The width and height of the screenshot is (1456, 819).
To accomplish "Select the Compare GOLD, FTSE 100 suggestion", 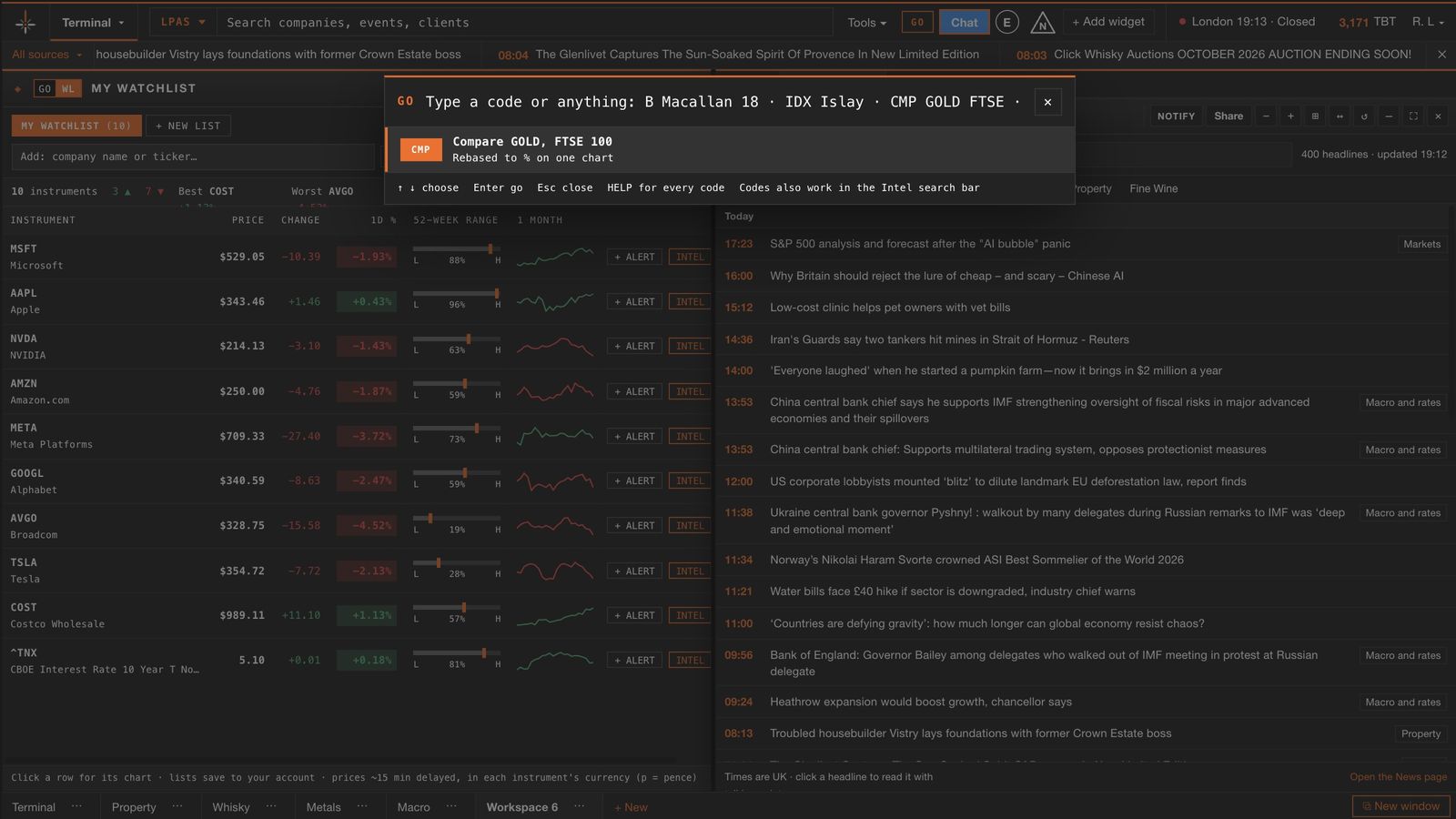I will (730, 149).
